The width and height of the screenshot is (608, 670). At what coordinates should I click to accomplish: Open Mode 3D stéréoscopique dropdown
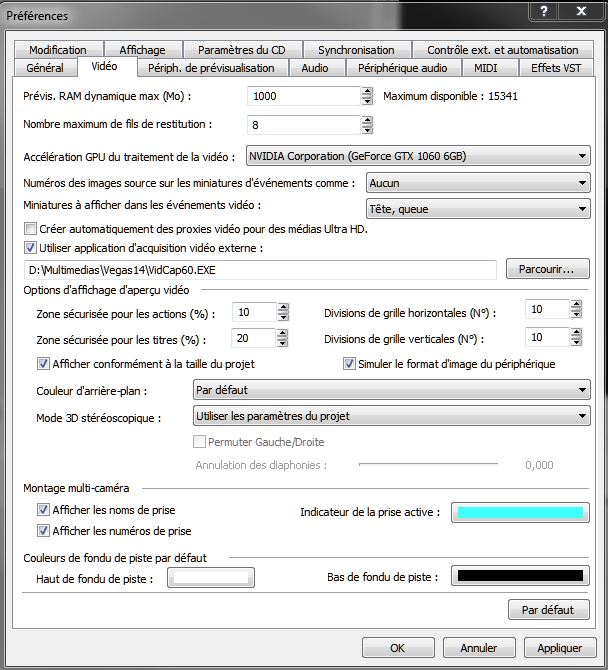tap(392, 416)
